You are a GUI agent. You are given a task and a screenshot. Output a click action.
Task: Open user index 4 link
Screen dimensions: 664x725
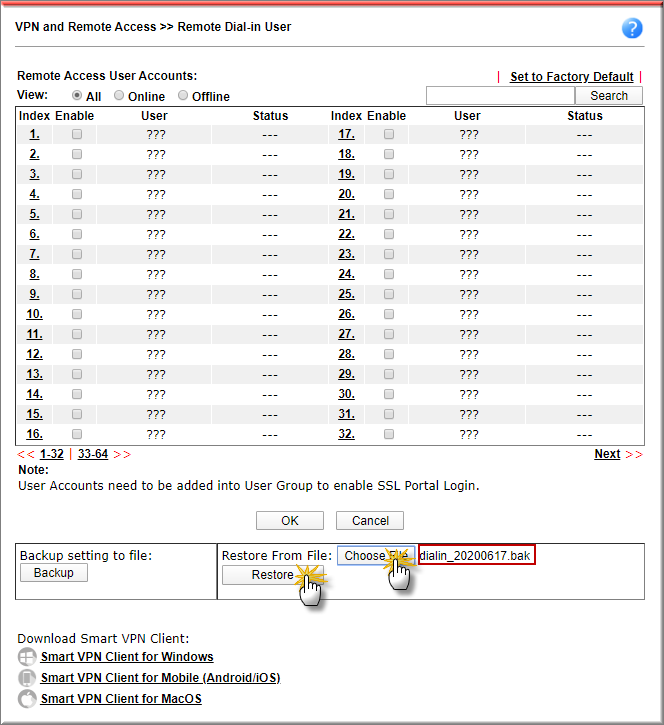coord(35,194)
